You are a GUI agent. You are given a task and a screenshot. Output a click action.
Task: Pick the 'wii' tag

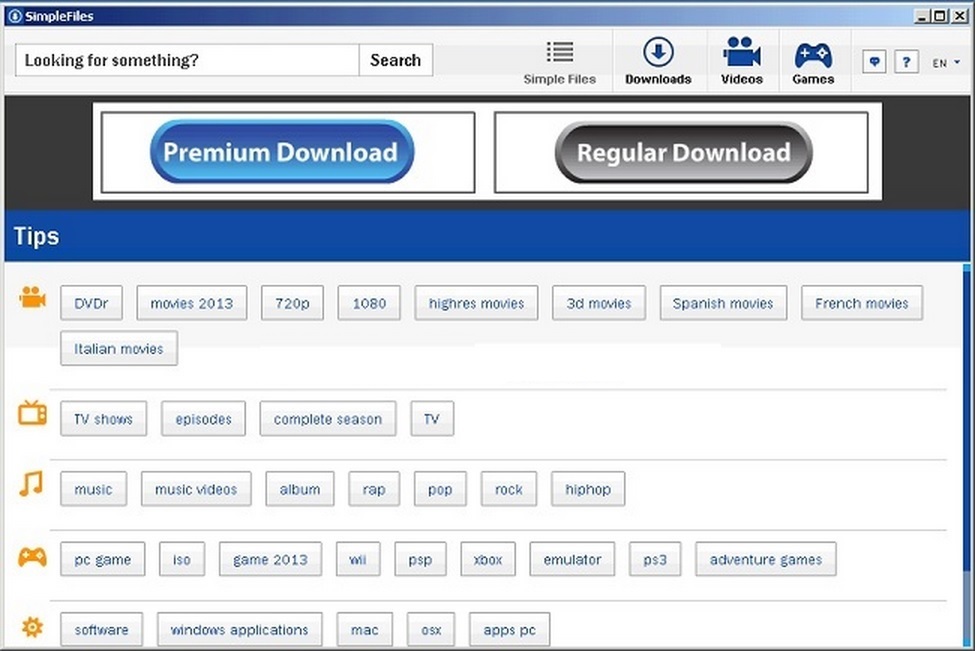[358, 560]
